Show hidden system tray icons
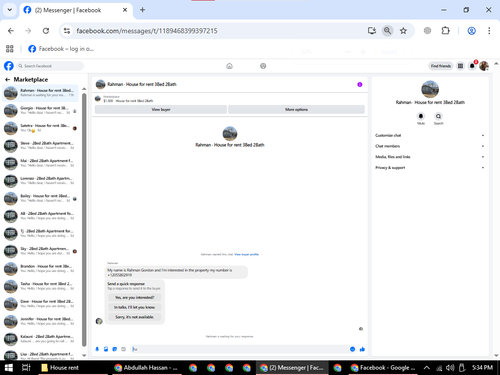 click(x=427, y=368)
